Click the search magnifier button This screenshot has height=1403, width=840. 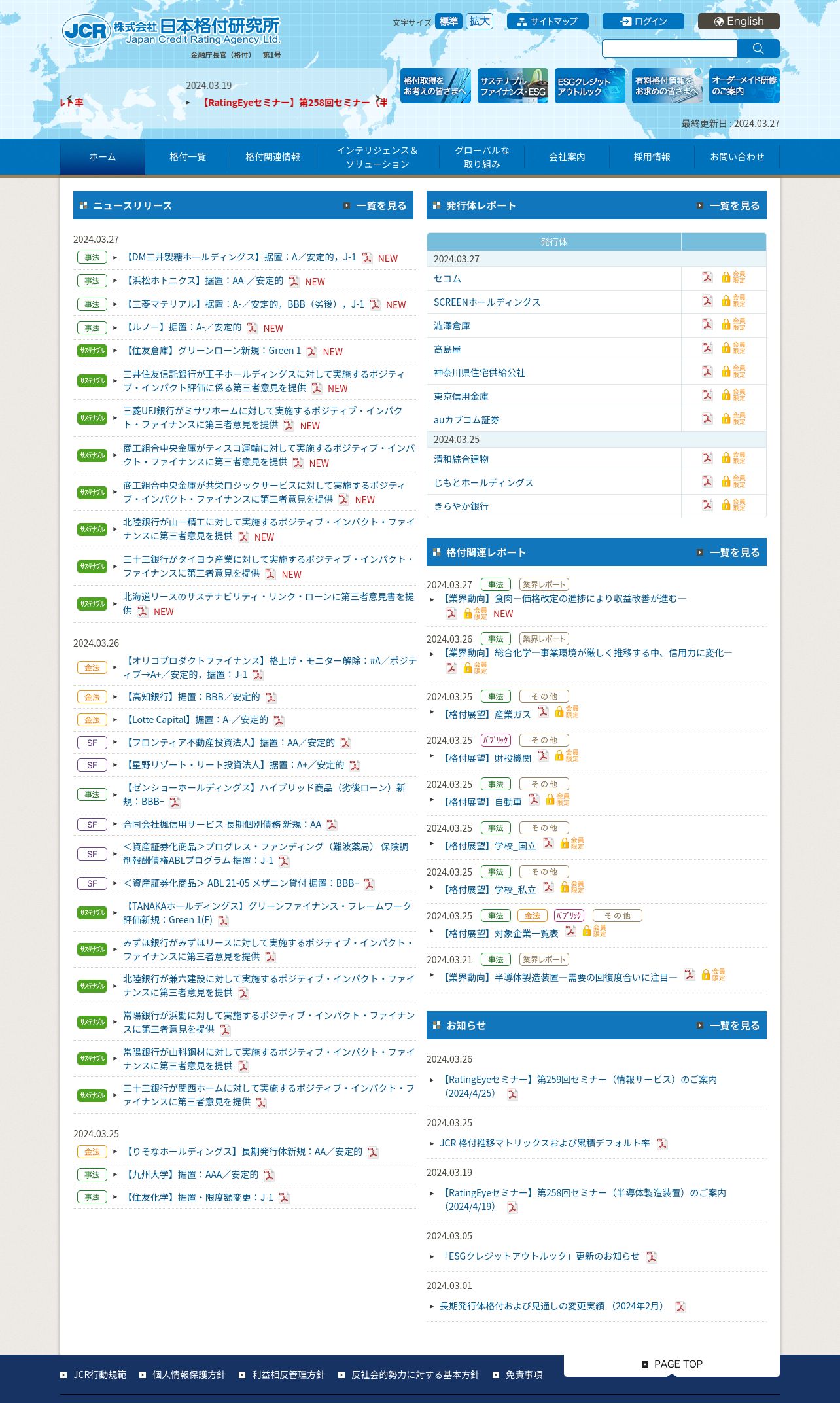[x=758, y=48]
